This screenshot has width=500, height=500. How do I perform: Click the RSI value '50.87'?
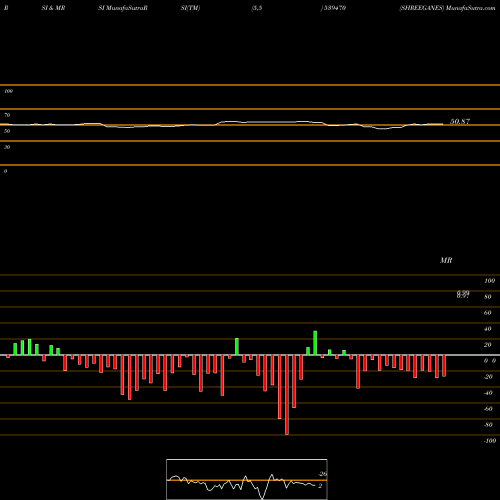(460, 121)
